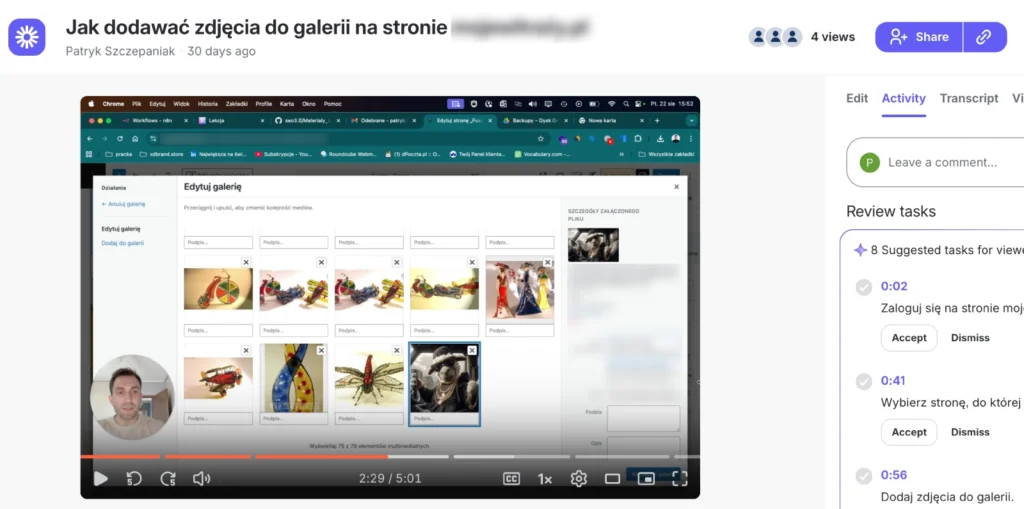Switch to the Transcript tab
This screenshot has width=1024, height=509.
pyautogui.click(x=969, y=98)
